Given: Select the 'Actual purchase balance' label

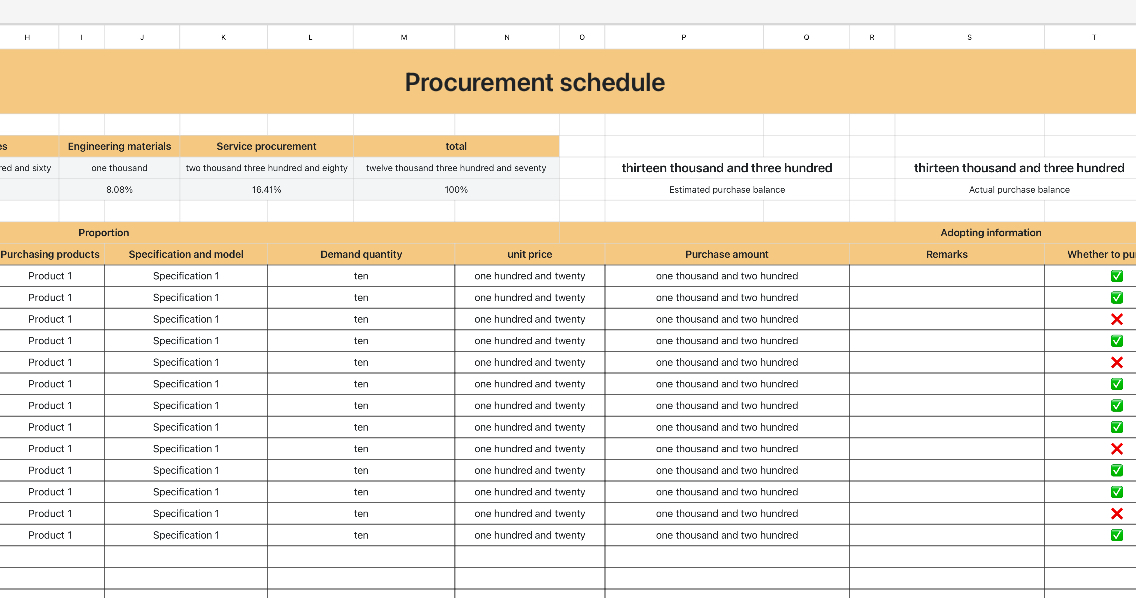Looking at the screenshot, I should tap(1019, 190).
